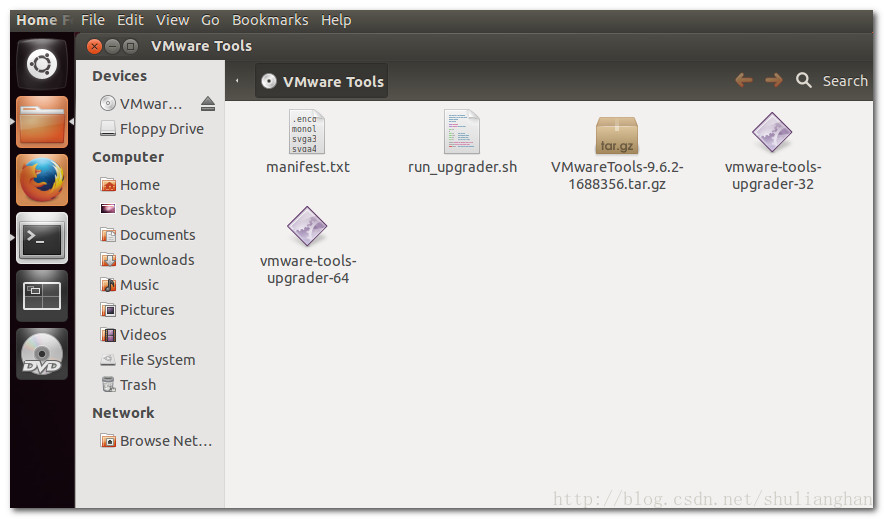This screenshot has height=519, width=884.
Task: Select the vmware-tools-upgrader-64 executable icon
Action: (x=307, y=226)
